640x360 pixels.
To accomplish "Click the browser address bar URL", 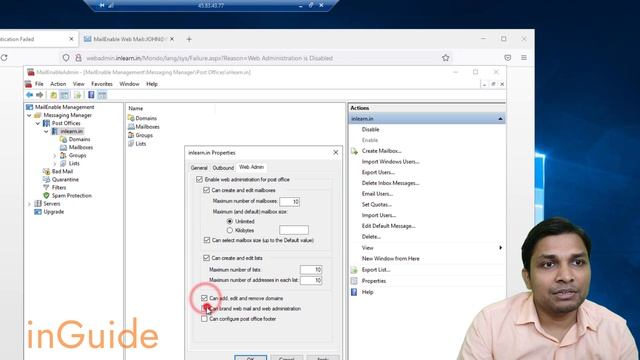I will pos(210,58).
